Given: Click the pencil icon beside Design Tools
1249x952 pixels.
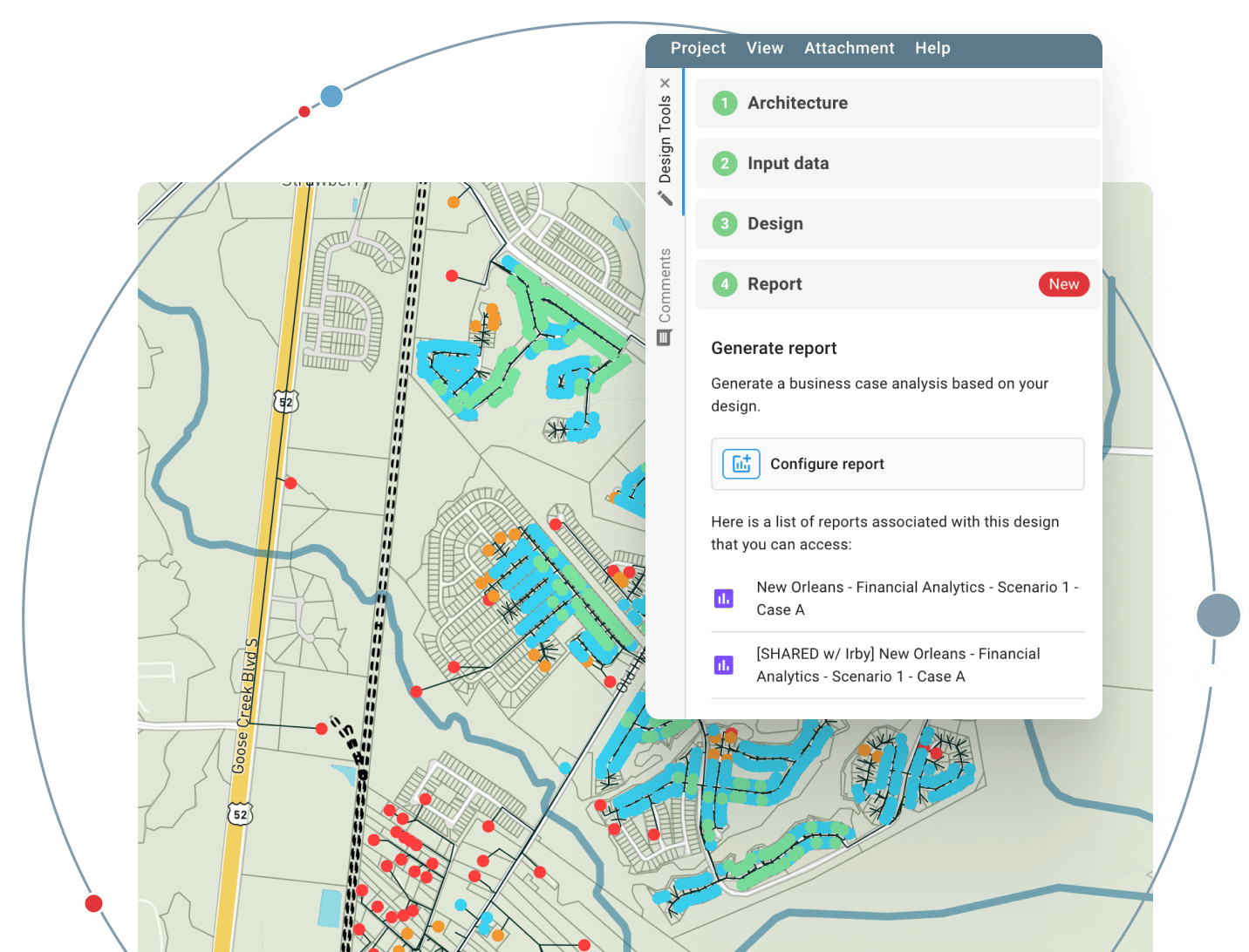Looking at the screenshot, I should click(x=665, y=199).
